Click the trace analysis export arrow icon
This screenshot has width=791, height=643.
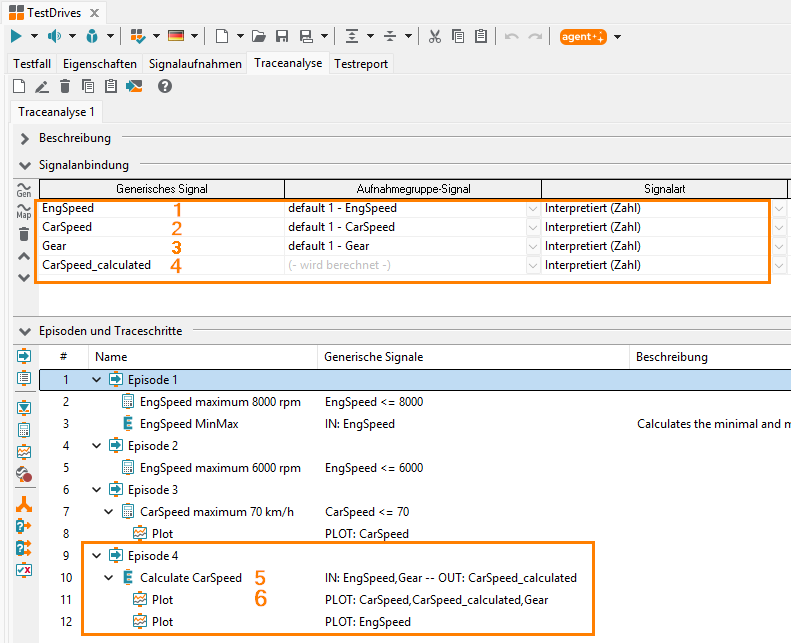click(134, 86)
